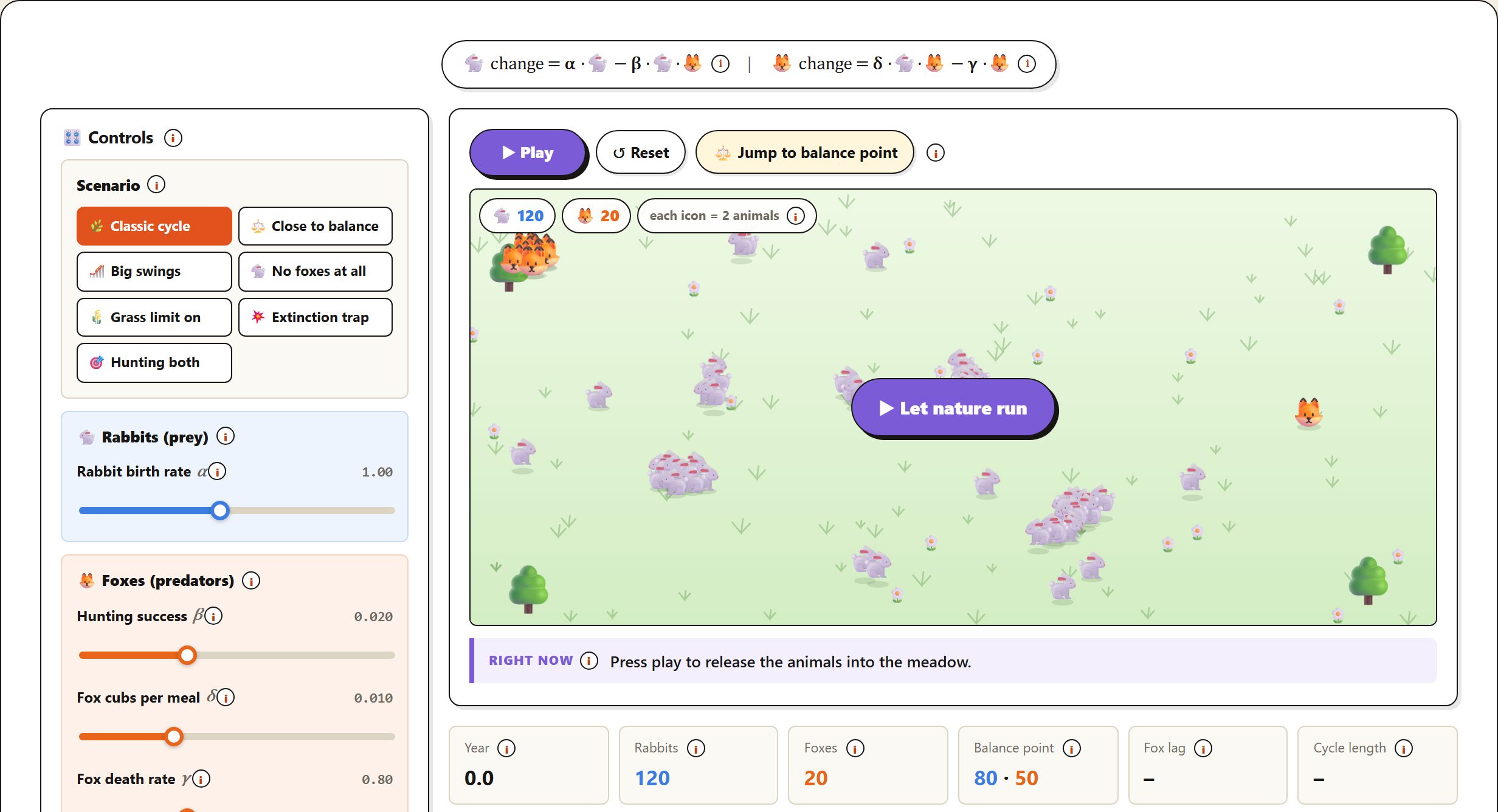Show info about Scenario

pyautogui.click(x=156, y=185)
